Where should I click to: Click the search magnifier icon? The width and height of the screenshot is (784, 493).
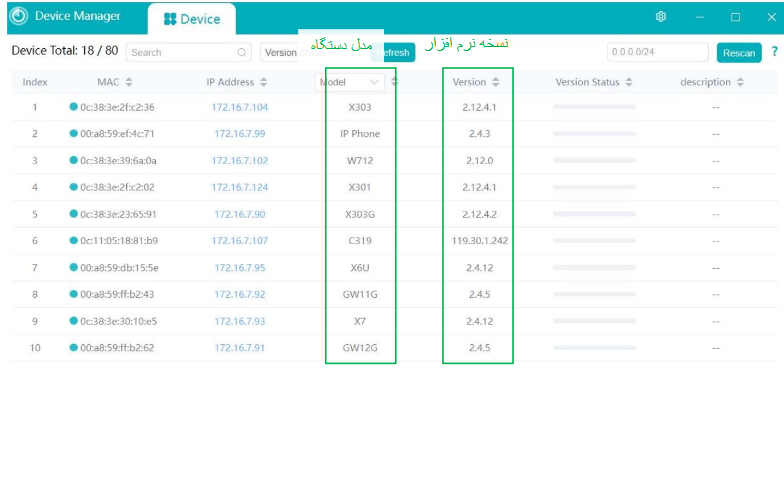(x=242, y=52)
